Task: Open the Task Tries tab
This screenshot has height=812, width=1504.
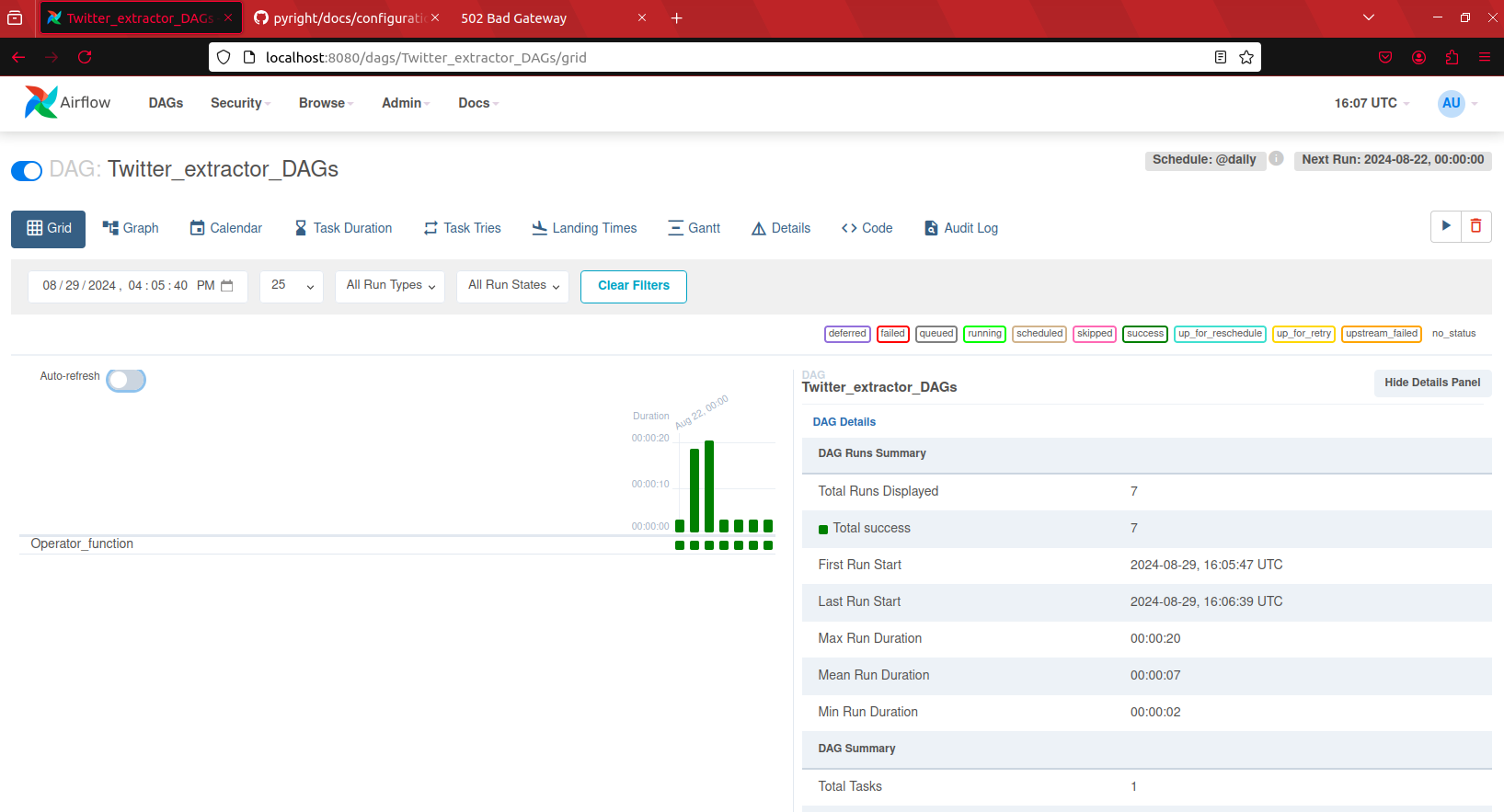Action: pyautogui.click(x=463, y=228)
